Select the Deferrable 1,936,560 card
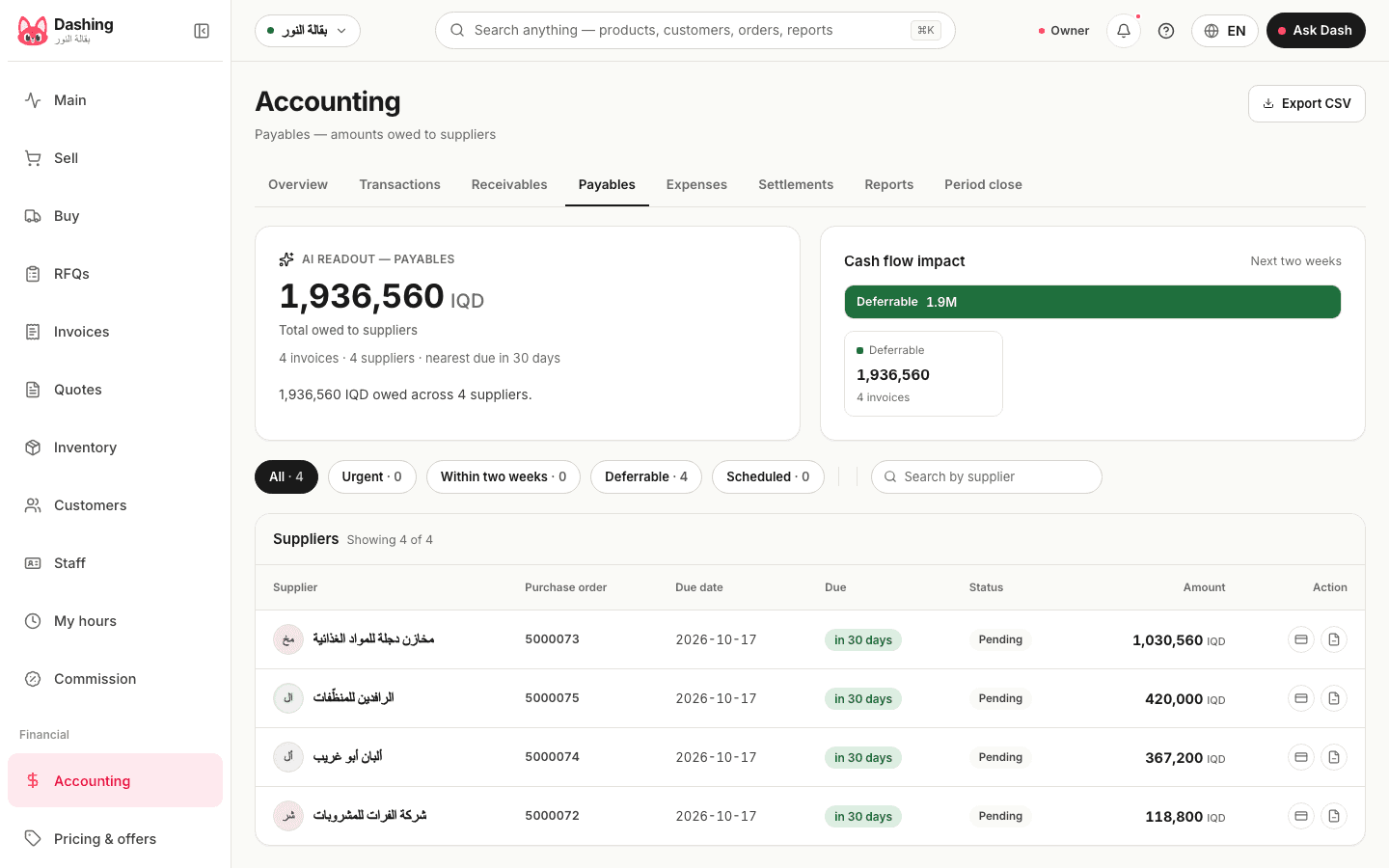 [923, 374]
